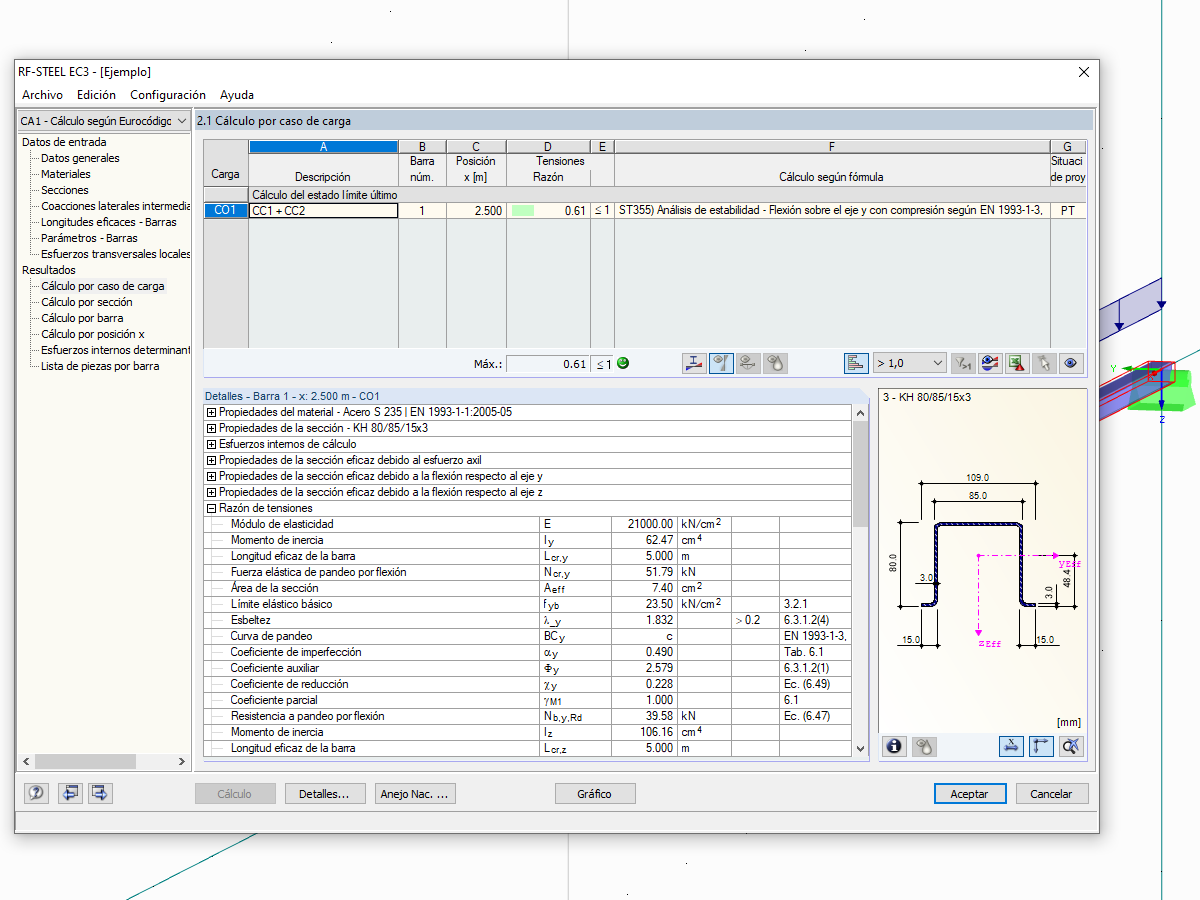
Task: Click the colored results display icon
Action: point(990,364)
